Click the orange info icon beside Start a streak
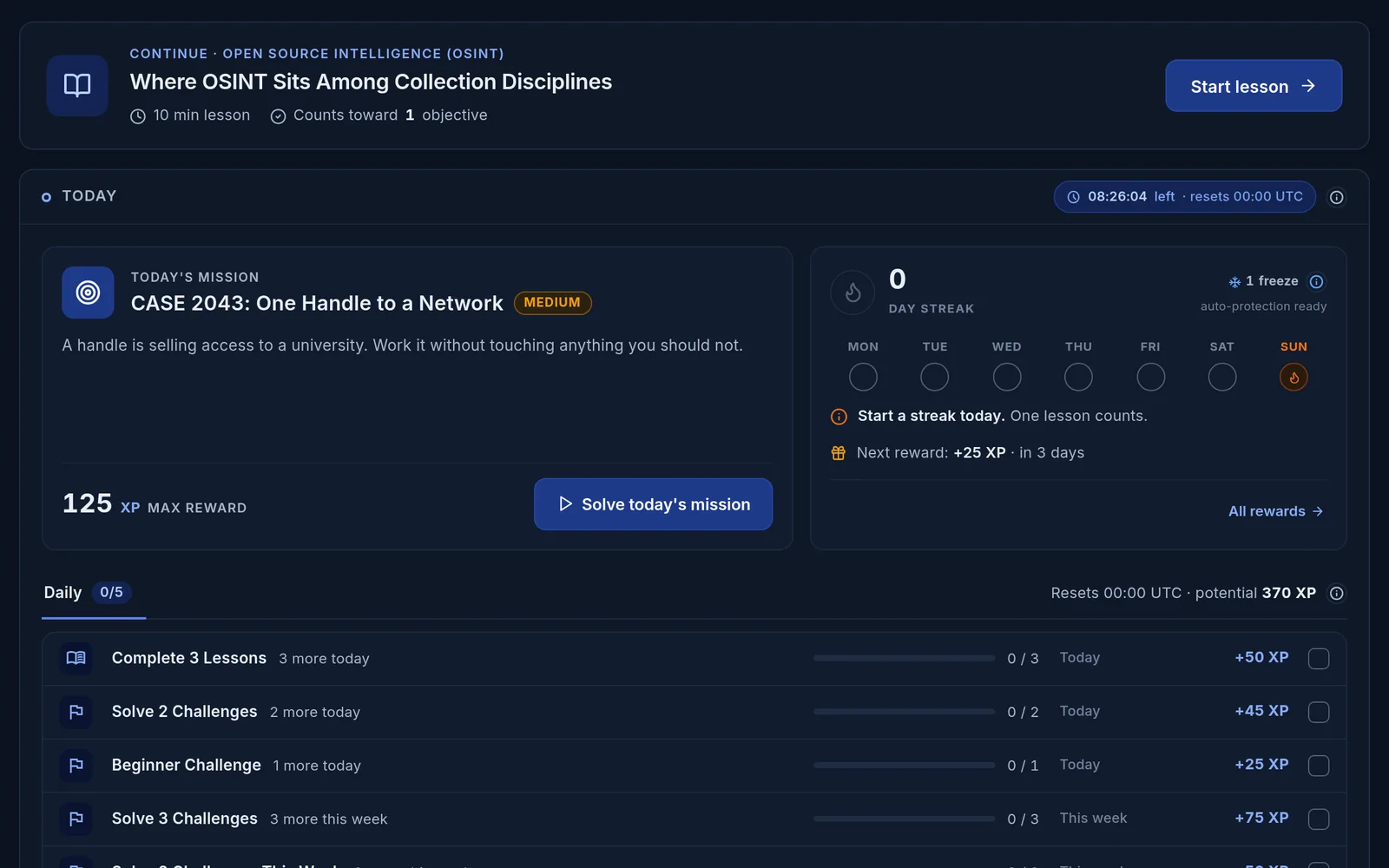1389x868 pixels. click(839, 417)
